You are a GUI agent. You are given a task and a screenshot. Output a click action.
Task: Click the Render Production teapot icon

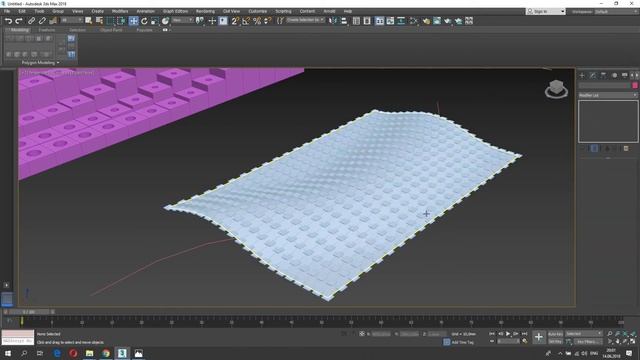pos(448,21)
